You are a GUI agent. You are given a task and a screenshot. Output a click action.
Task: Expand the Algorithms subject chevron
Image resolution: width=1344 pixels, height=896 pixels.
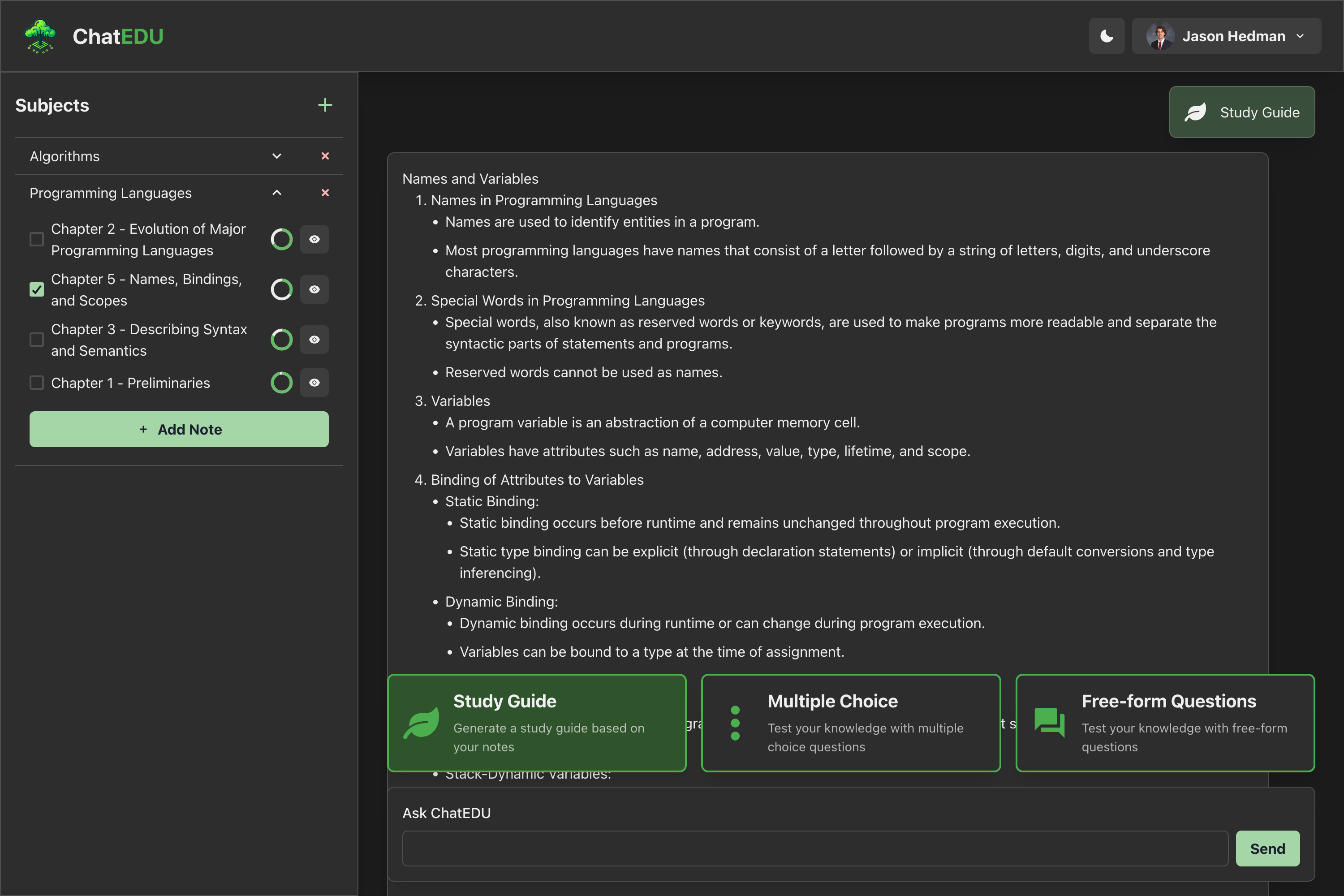276,156
